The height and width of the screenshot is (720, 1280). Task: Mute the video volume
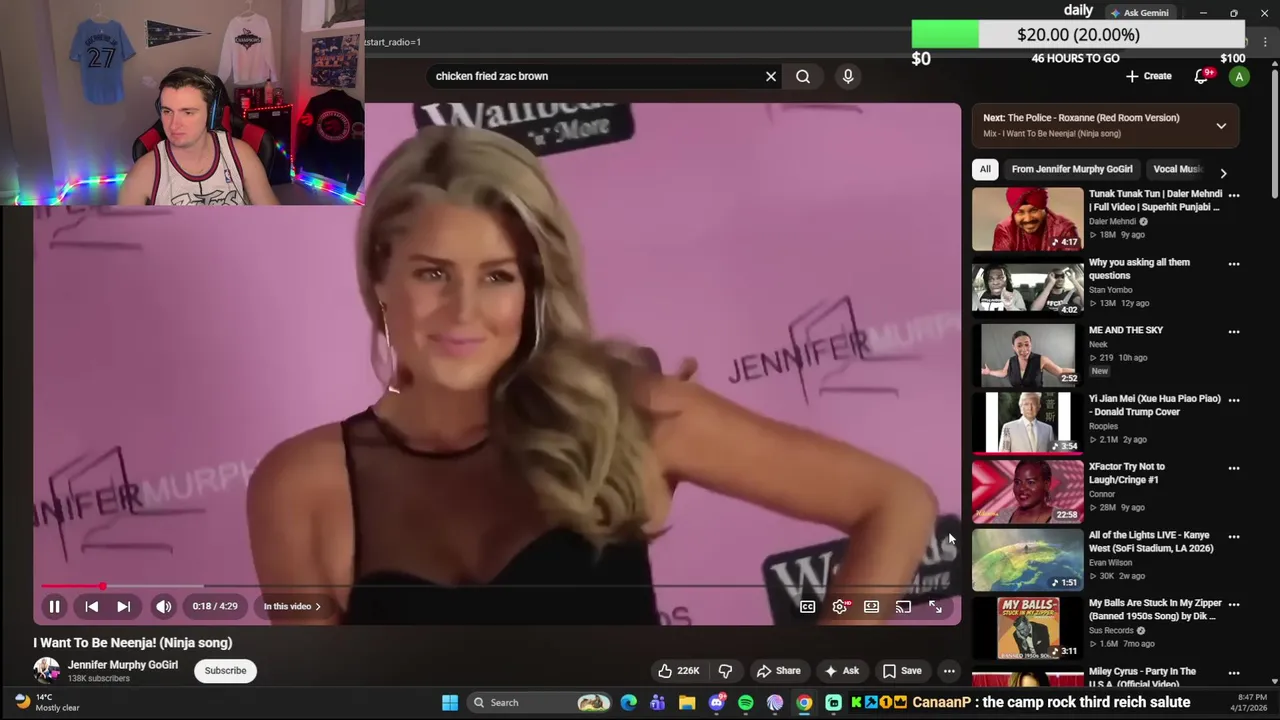pyautogui.click(x=164, y=606)
